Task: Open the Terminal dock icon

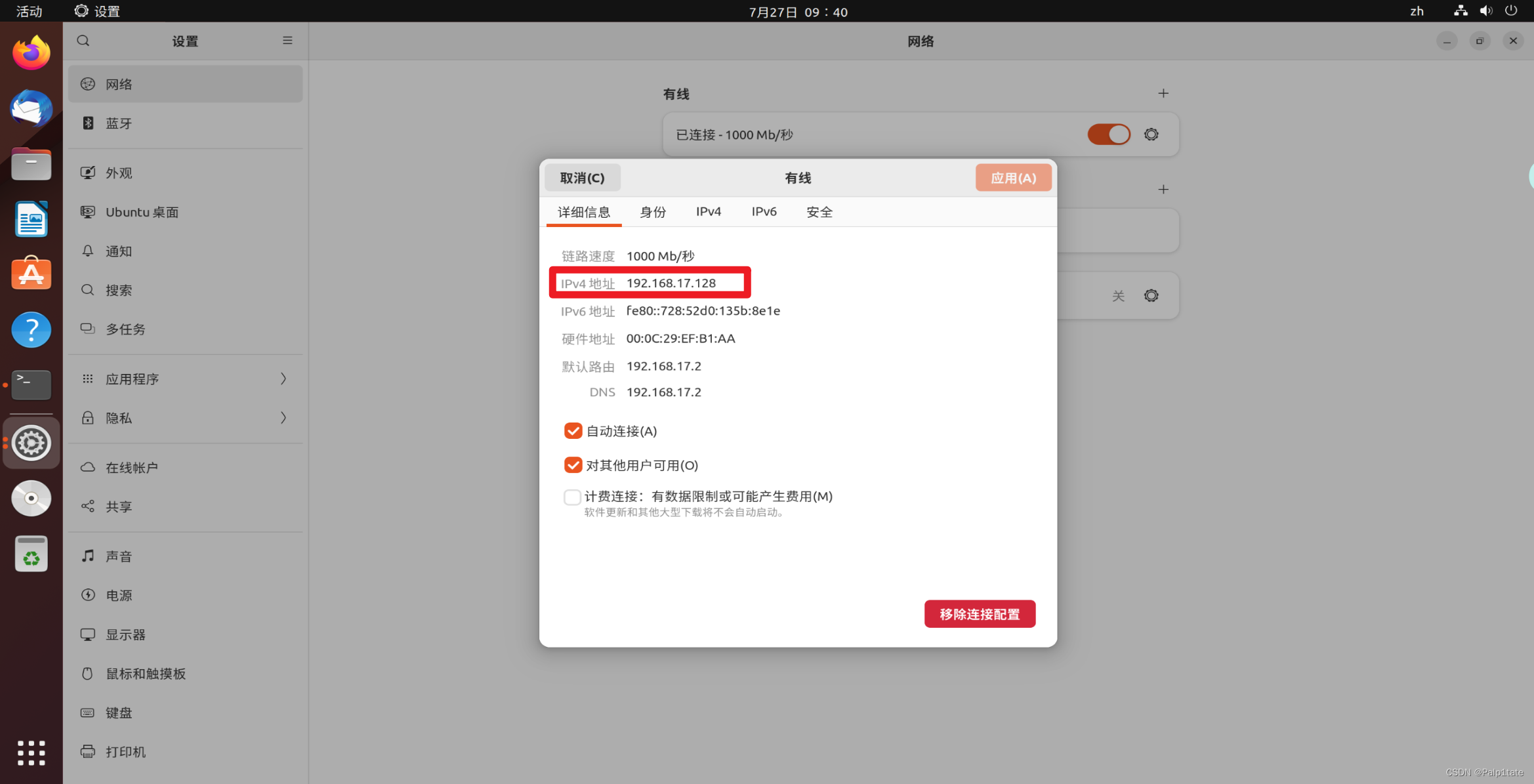Action: (31, 384)
